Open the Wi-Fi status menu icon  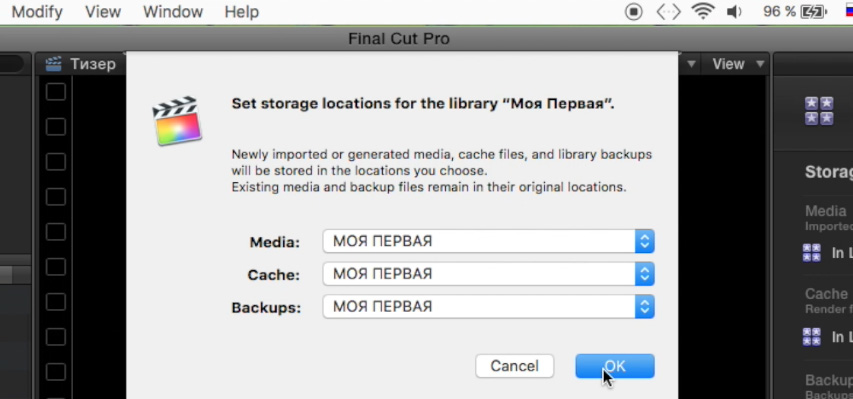[x=703, y=11]
